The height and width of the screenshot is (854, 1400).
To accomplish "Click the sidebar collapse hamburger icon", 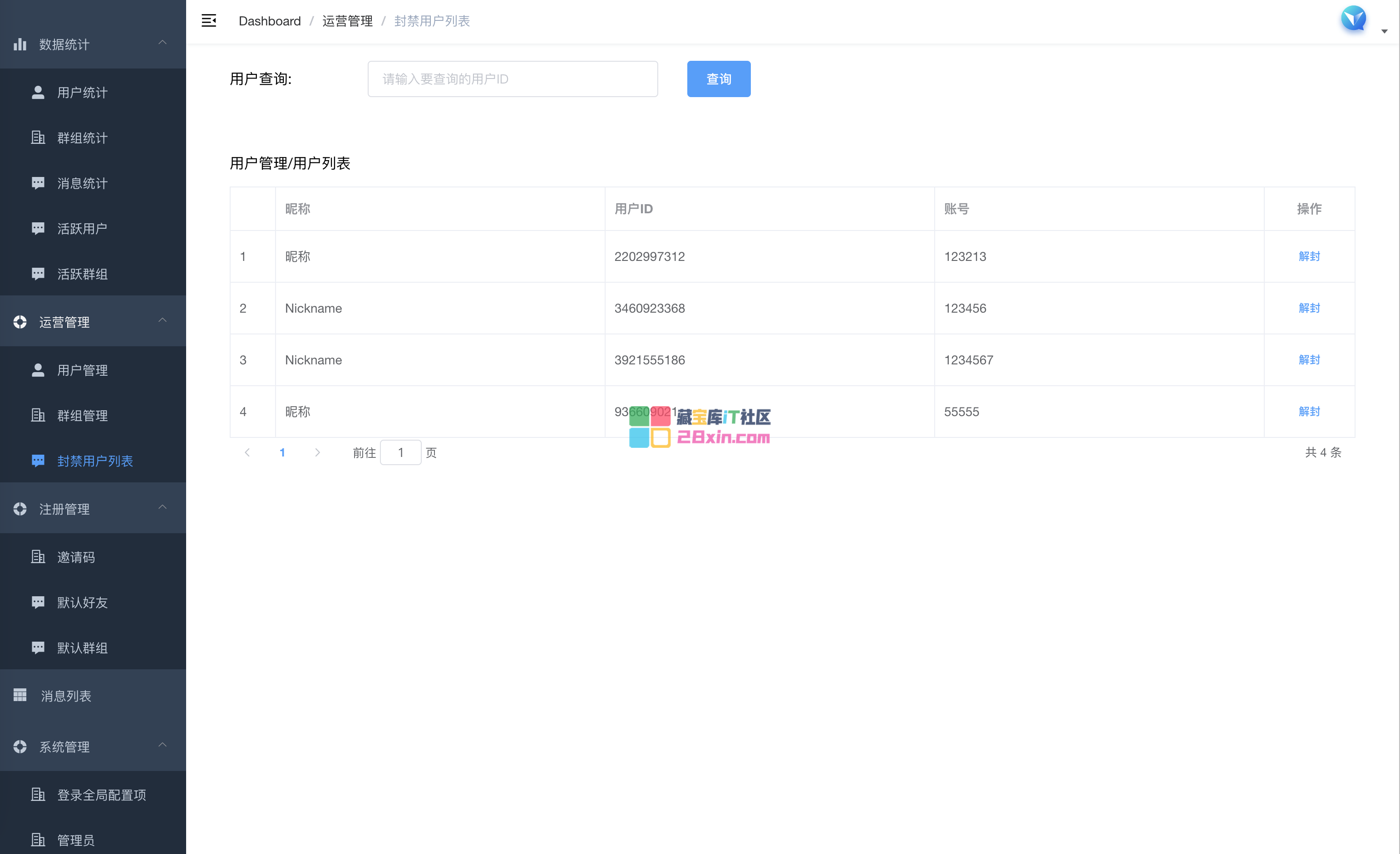I will click(x=208, y=21).
